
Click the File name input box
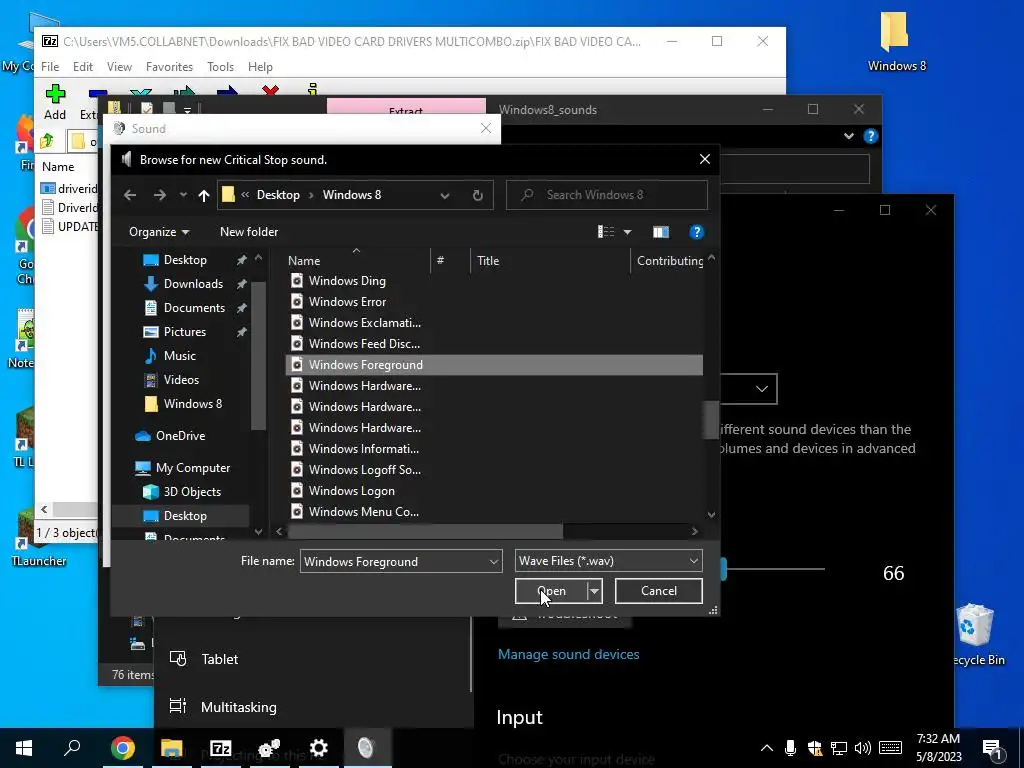393,561
